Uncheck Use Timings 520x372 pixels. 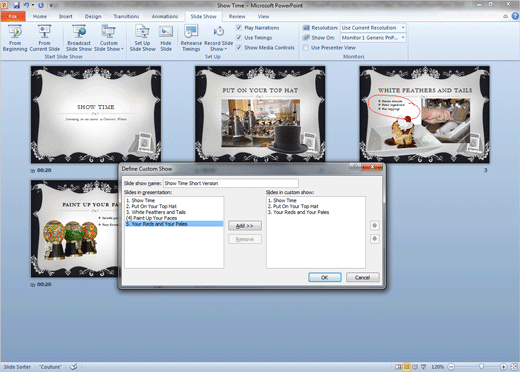point(239,37)
